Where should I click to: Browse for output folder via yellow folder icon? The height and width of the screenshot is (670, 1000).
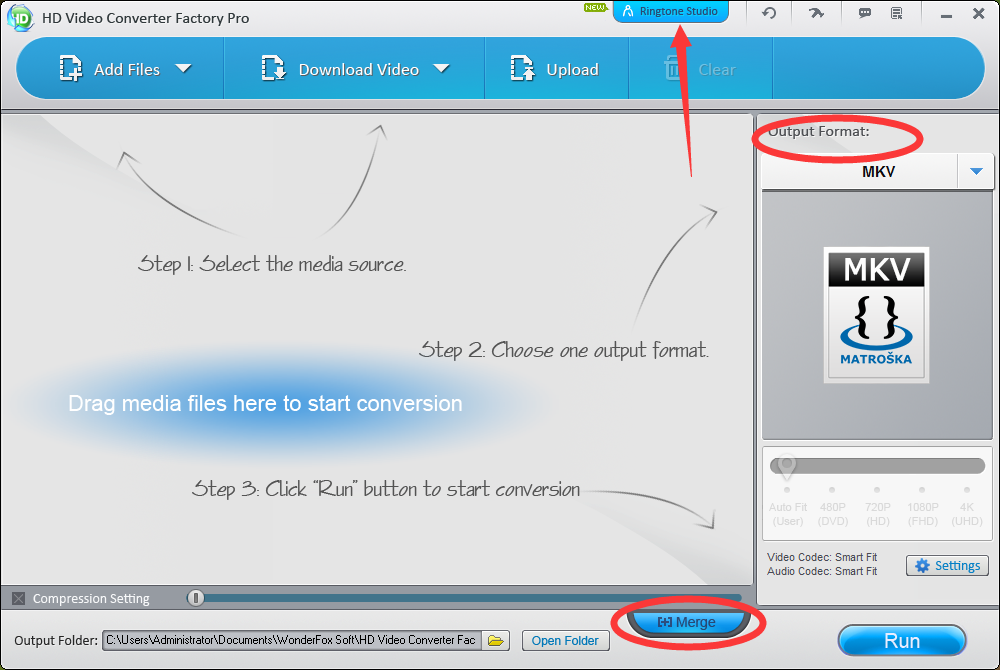[x=496, y=641]
